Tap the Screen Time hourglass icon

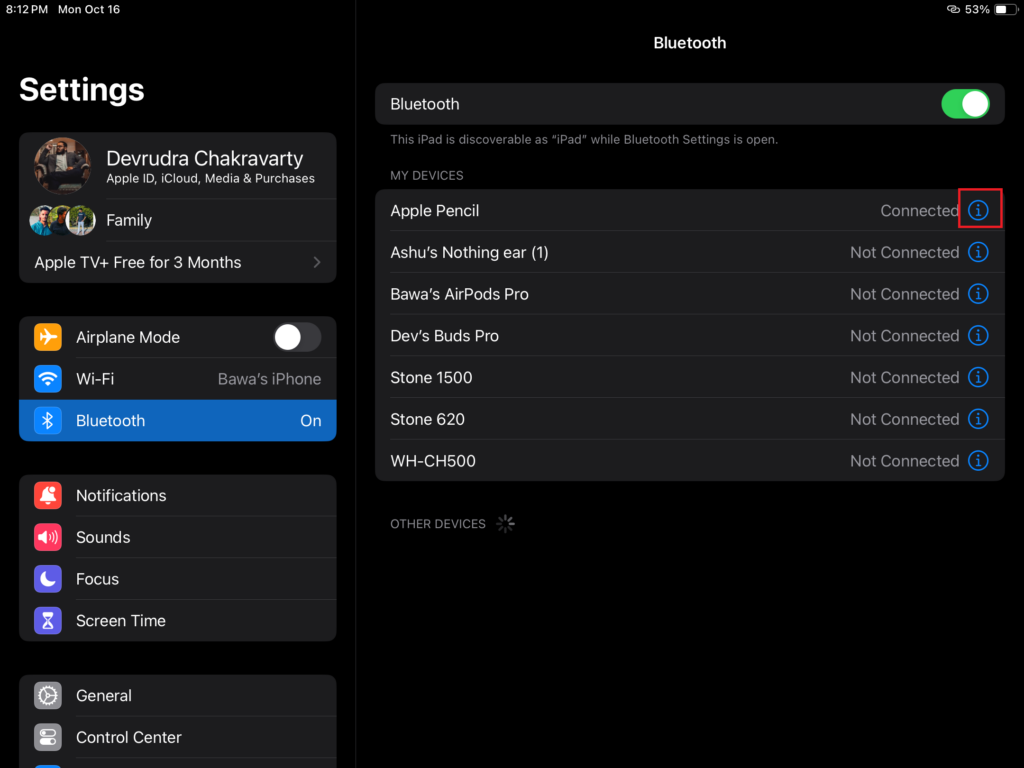click(48, 621)
